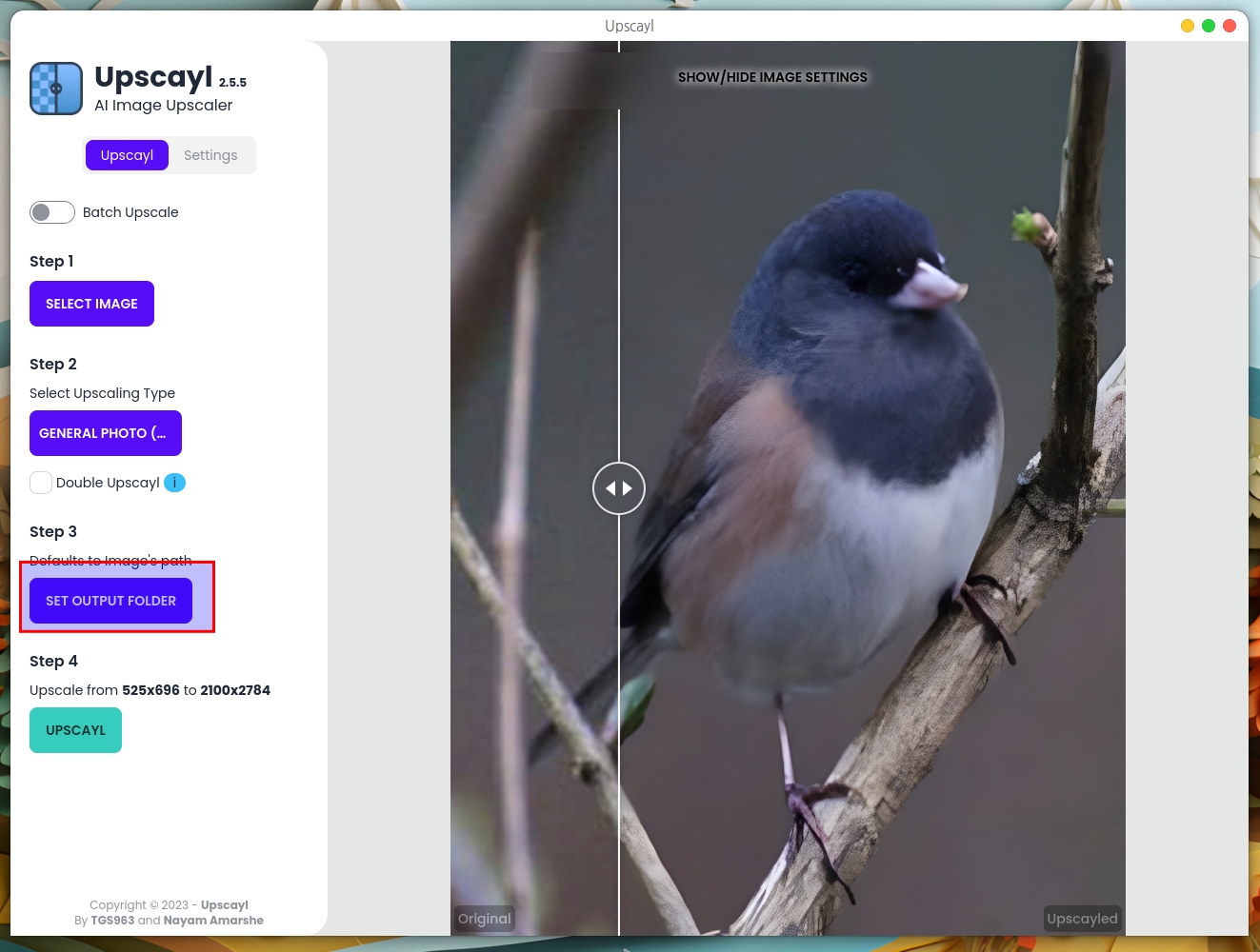The height and width of the screenshot is (952, 1260).
Task: Click the Upscayl app logo icon
Action: pyautogui.click(x=56, y=89)
